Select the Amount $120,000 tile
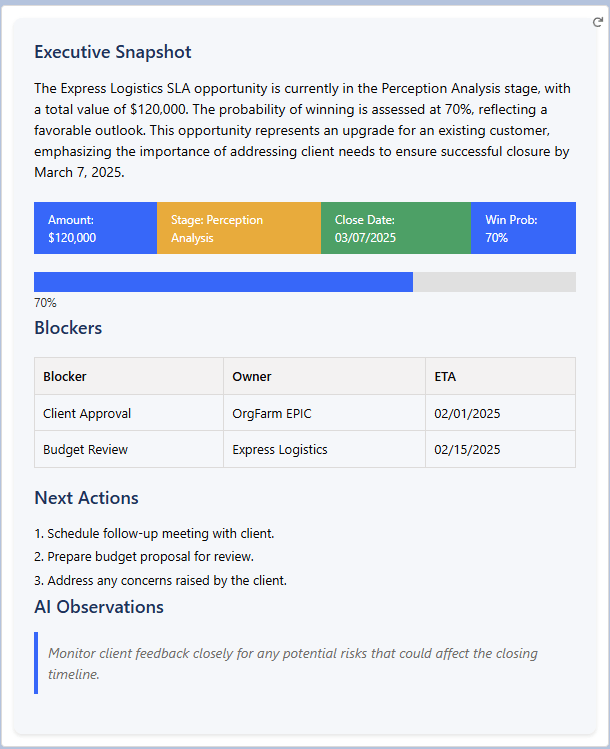 (x=95, y=228)
